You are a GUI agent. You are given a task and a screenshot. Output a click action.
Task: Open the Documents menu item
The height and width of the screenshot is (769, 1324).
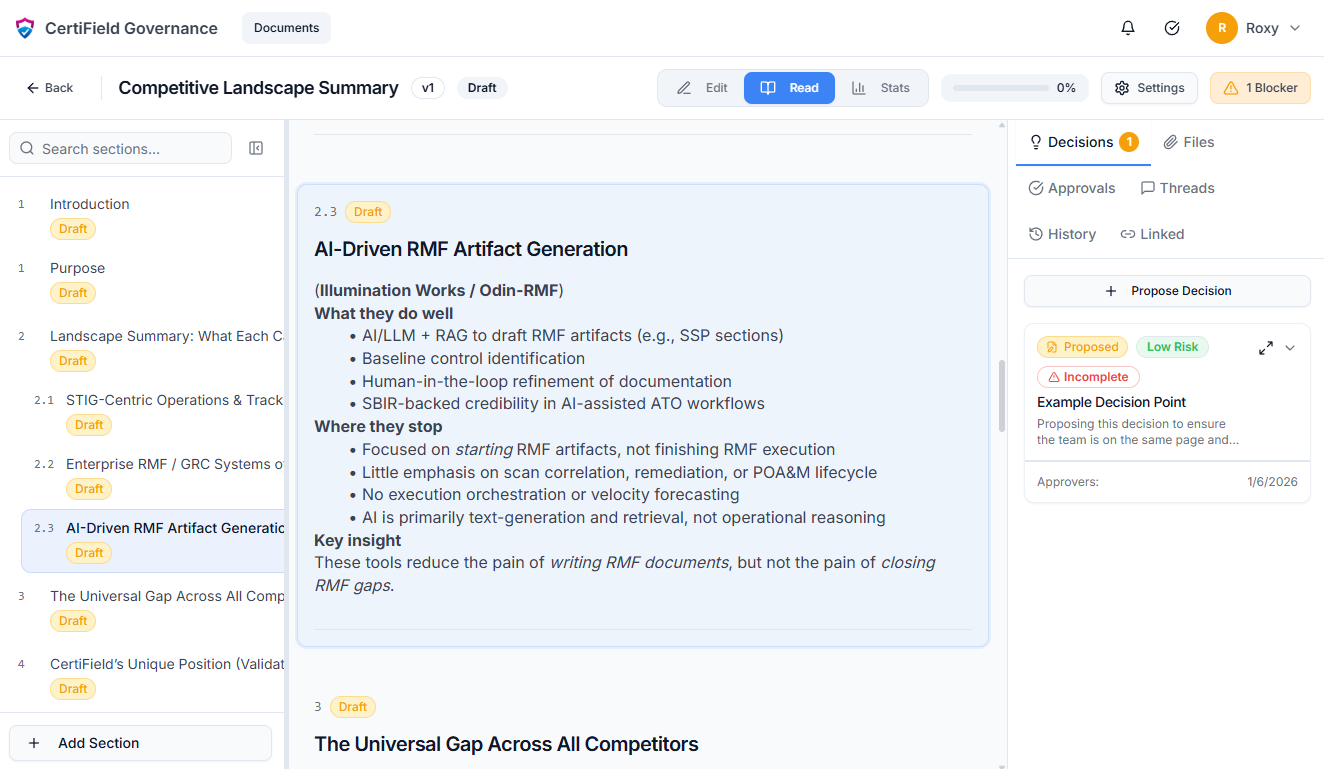click(286, 28)
